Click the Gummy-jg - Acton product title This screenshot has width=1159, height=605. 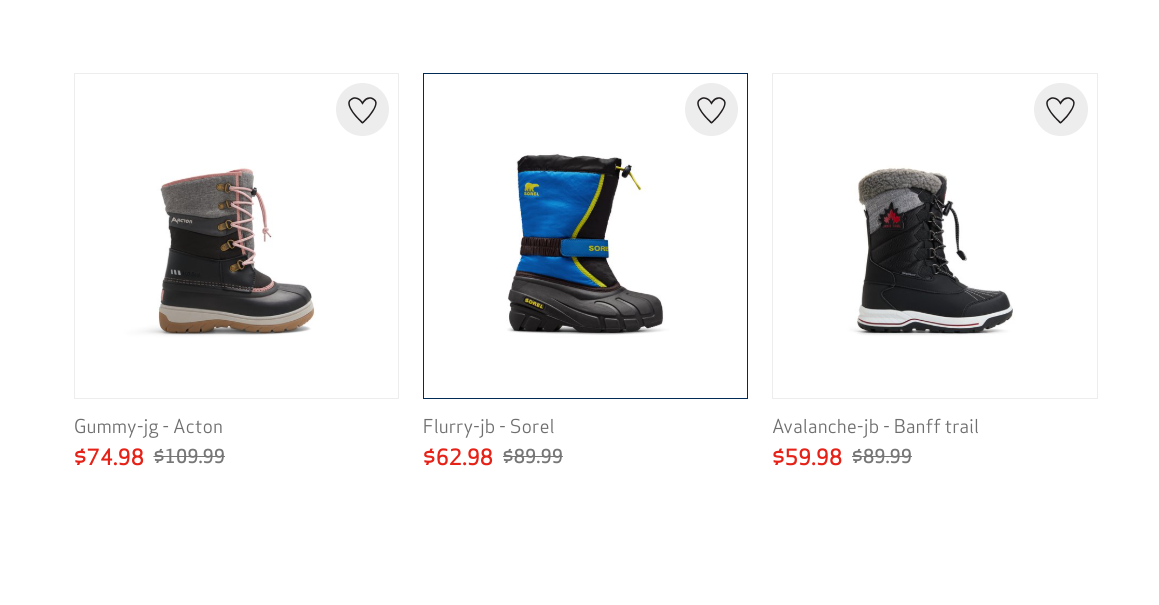point(148,427)
